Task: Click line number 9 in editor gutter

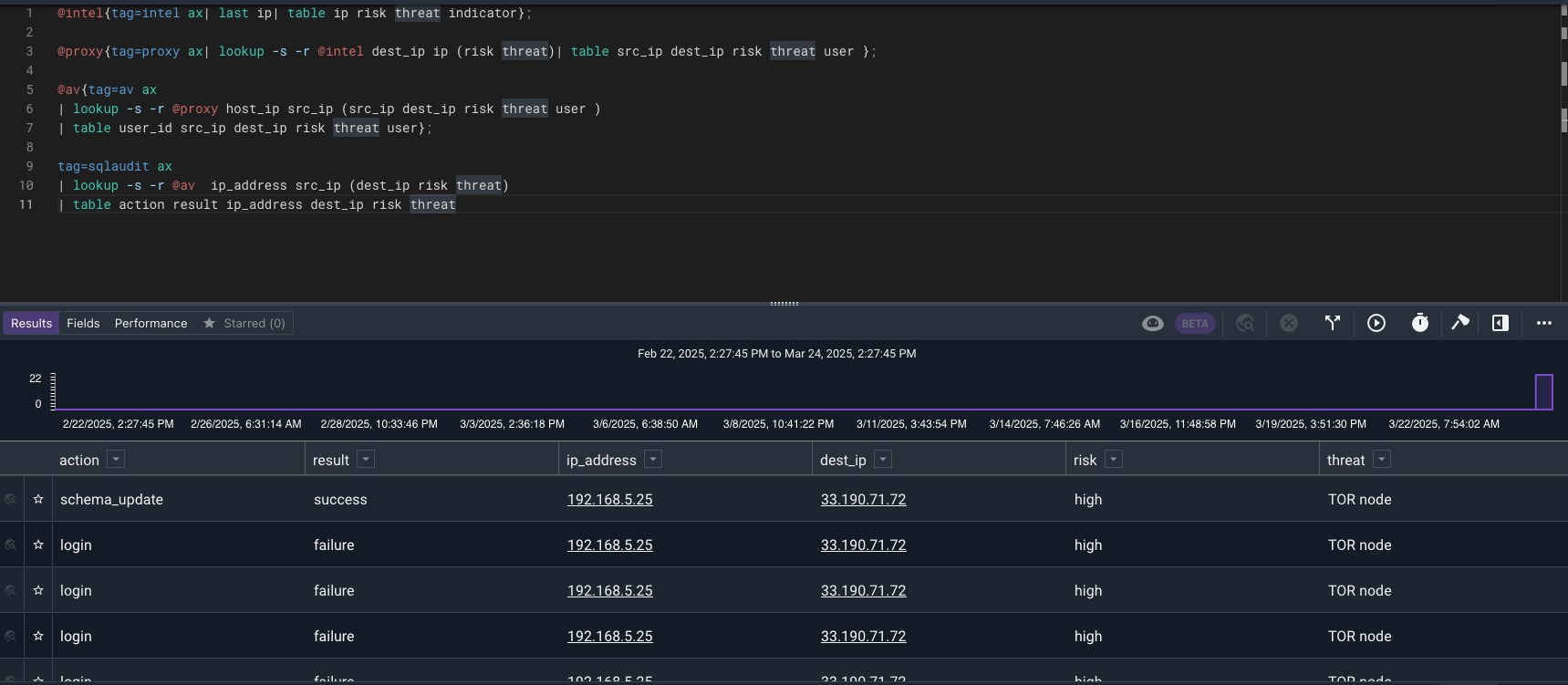Action: (29, 167)
